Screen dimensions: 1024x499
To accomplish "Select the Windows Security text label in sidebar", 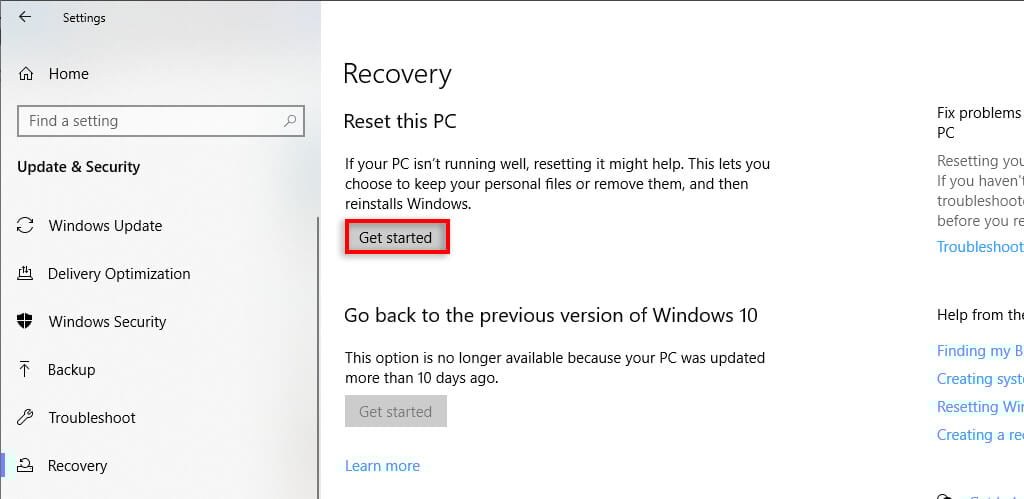I will coord(107,322).
